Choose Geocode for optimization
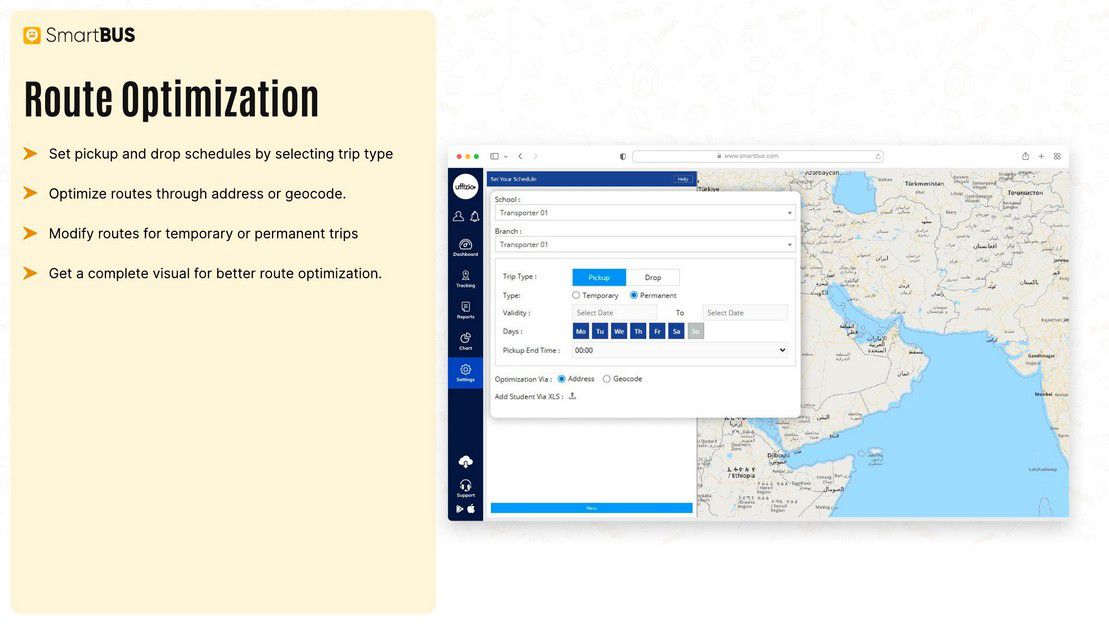The height and width of the screenshot is (624, 1109). click(607, 379)
